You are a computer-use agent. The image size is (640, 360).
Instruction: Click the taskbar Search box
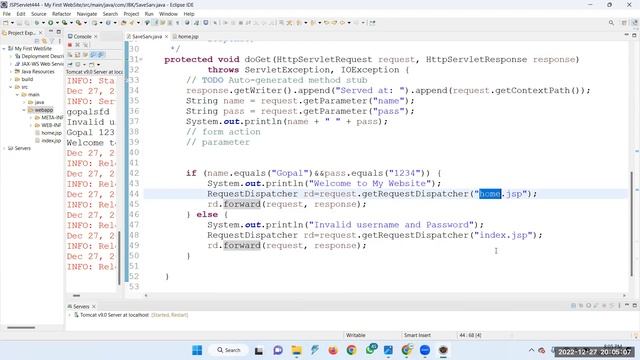click(x=229, y=350)
